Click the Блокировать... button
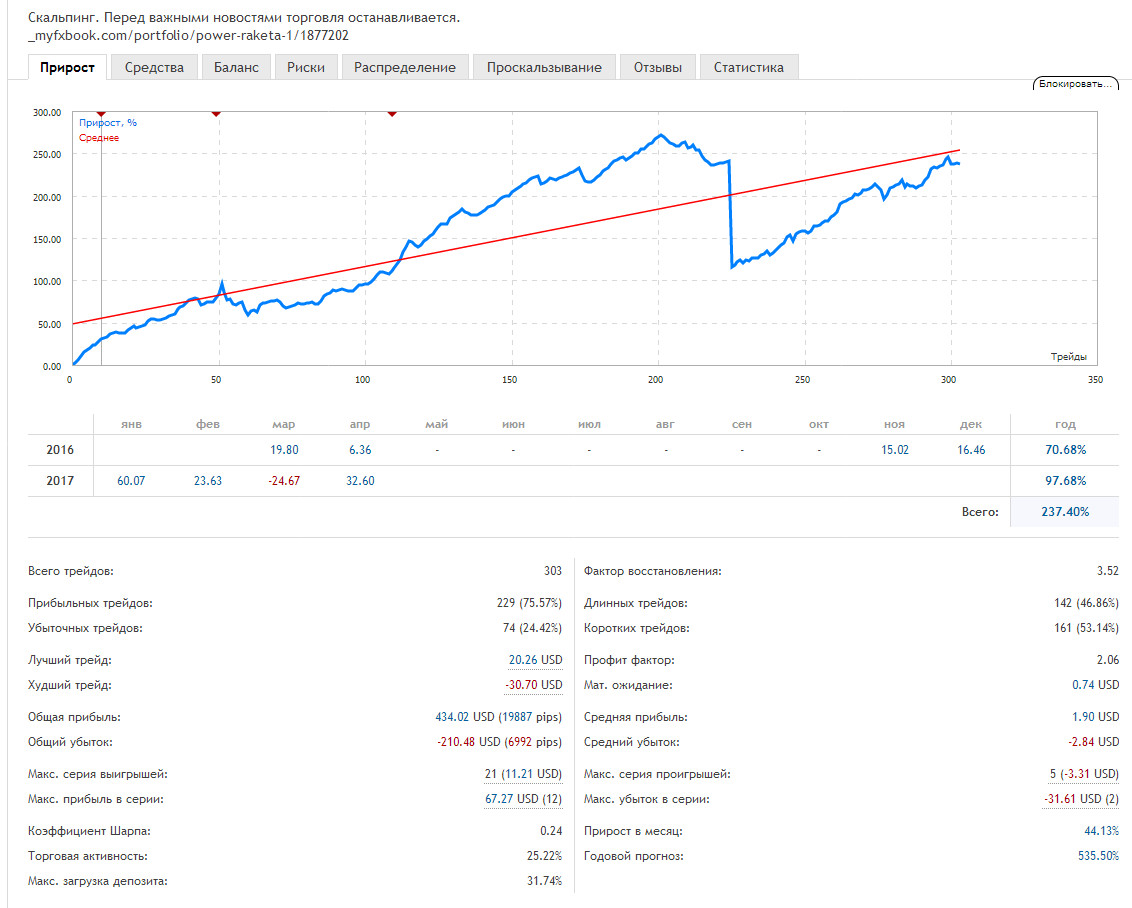Screen dimensions: 1132x908 pos(1076,84)
